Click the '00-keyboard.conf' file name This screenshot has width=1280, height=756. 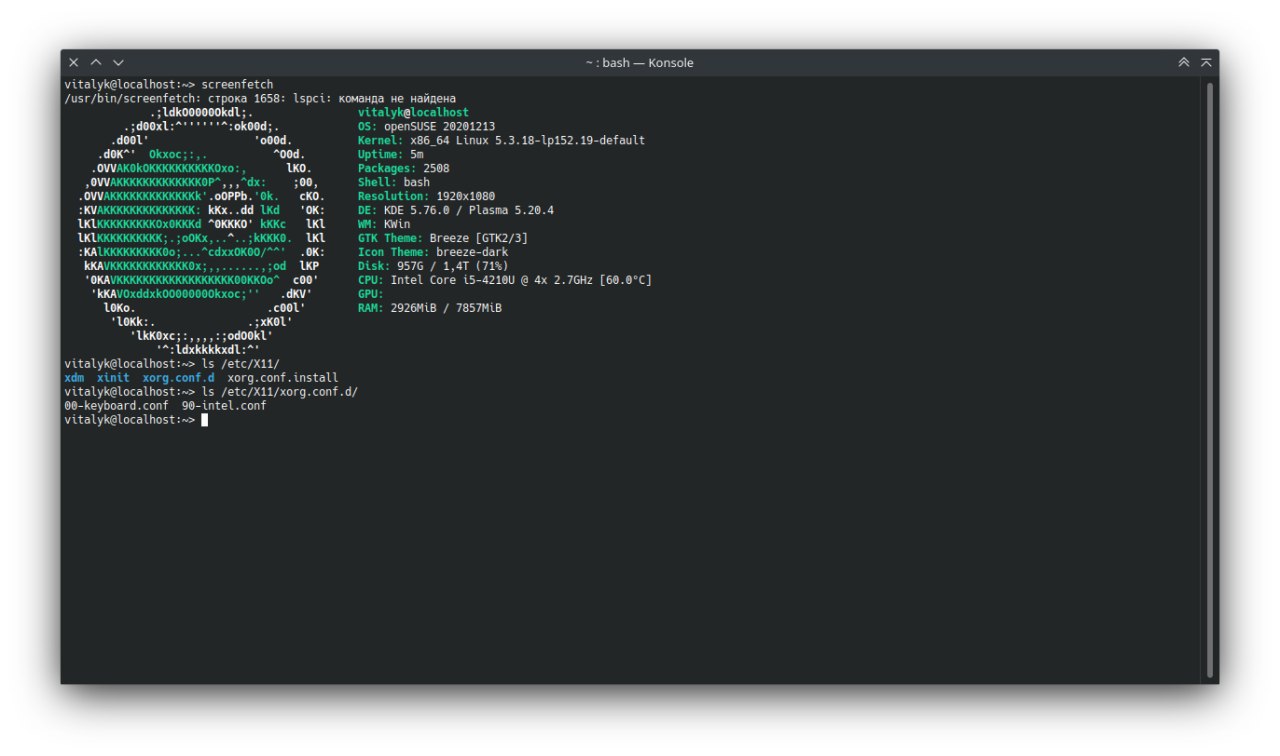point(116,406)
